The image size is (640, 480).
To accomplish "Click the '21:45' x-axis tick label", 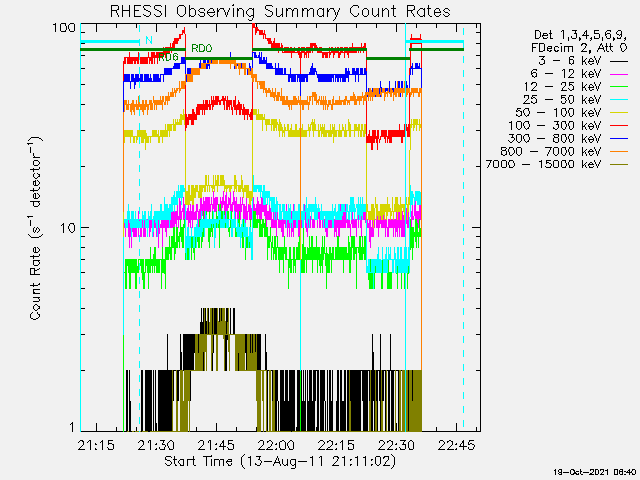I will 216,445.
